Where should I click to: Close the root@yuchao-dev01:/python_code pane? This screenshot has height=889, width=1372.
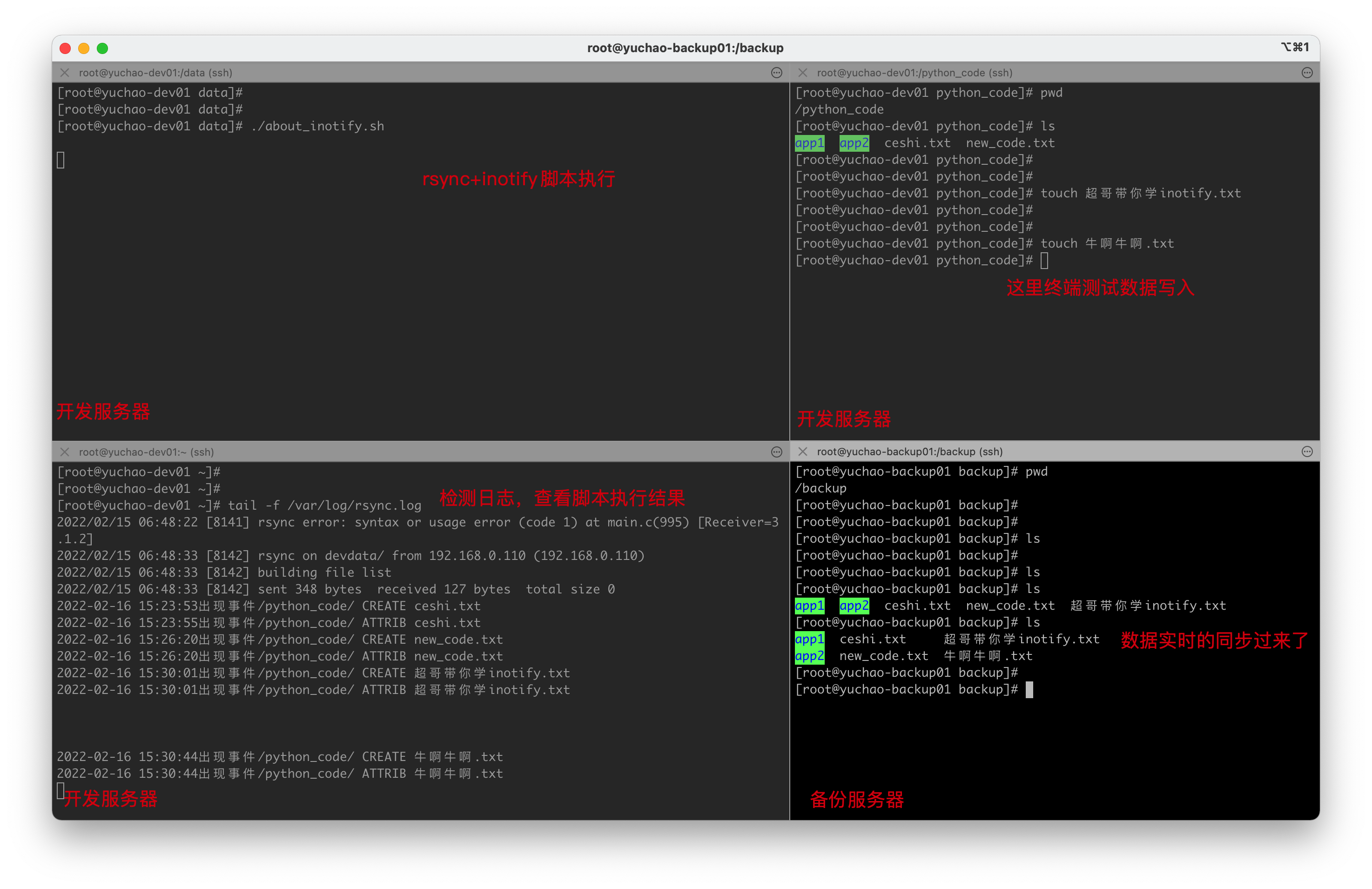pyautogui.click(x=802, y=73)
